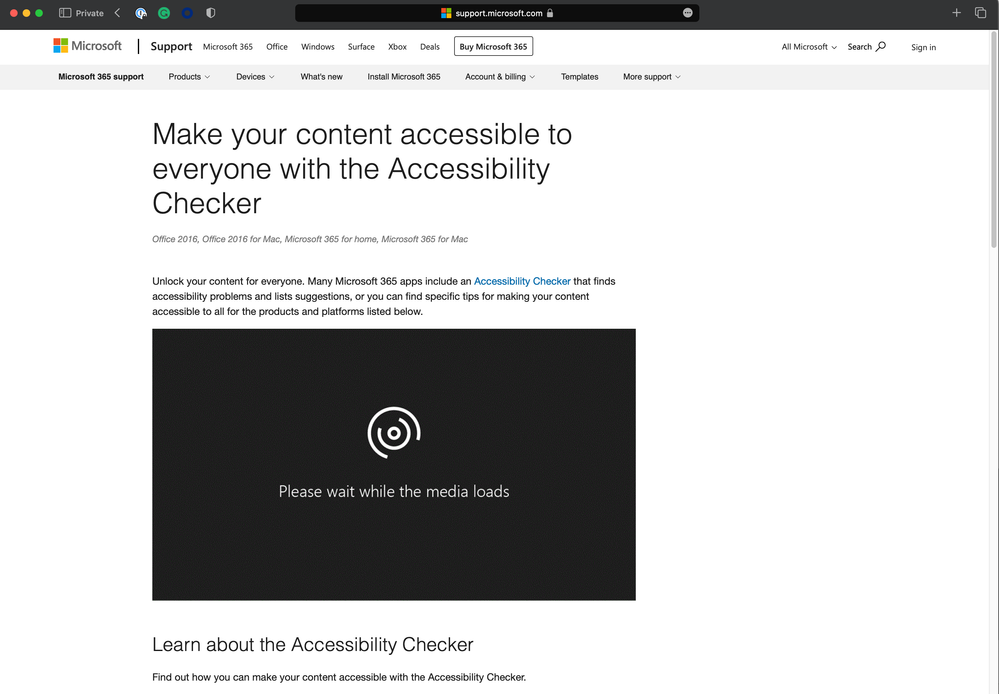Viewport: 999px width, 694px height.
Task: Expand Account & billing dropdown
Action: (500, 76)
